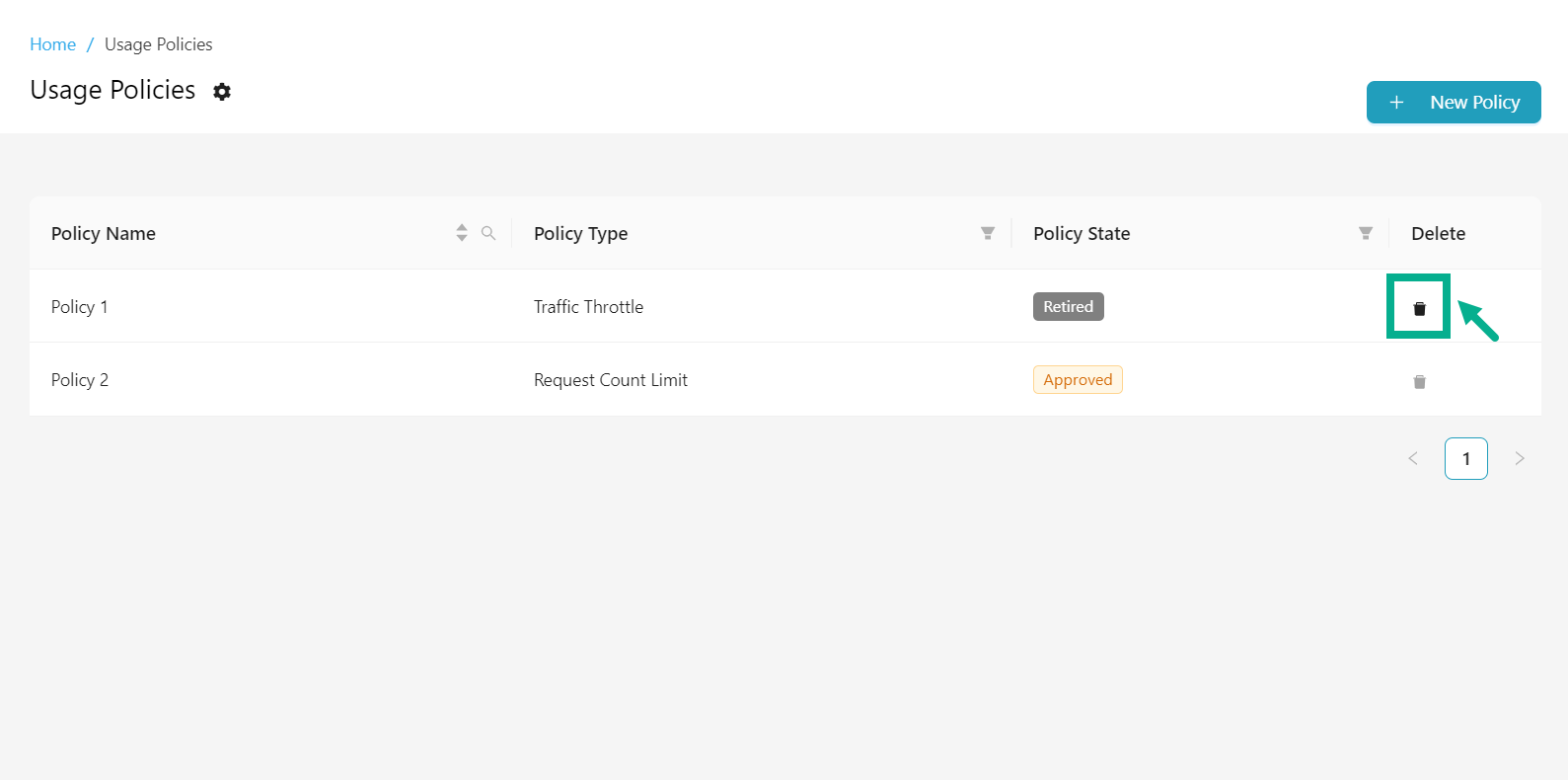Open the Policy State filter funnel
The height and width of the screenshot is (780, 1568).
pyautogui.click(x=1365, y=233)
